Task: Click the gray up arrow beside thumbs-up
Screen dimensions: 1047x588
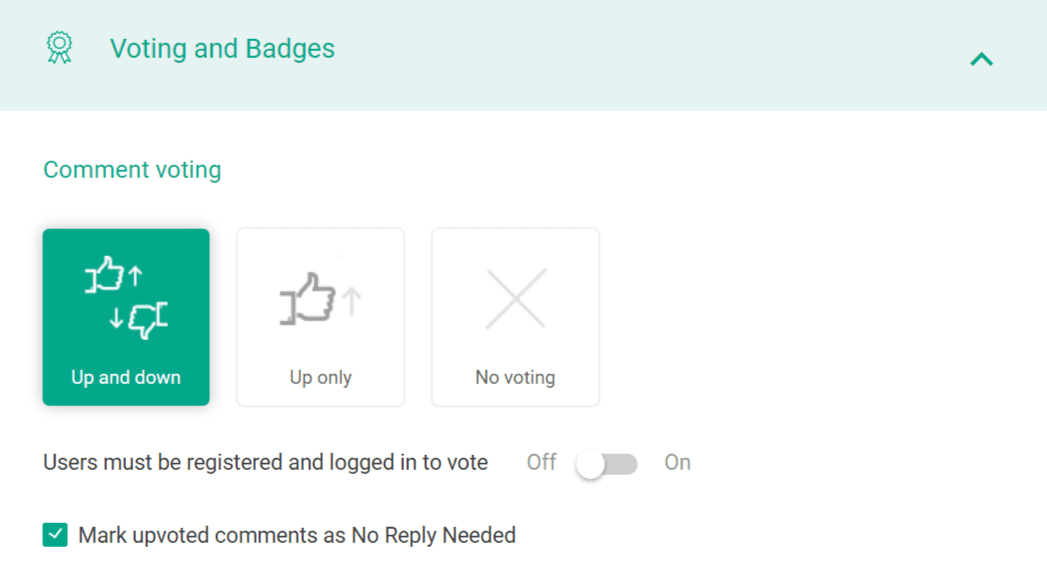Action: (351, 300)
